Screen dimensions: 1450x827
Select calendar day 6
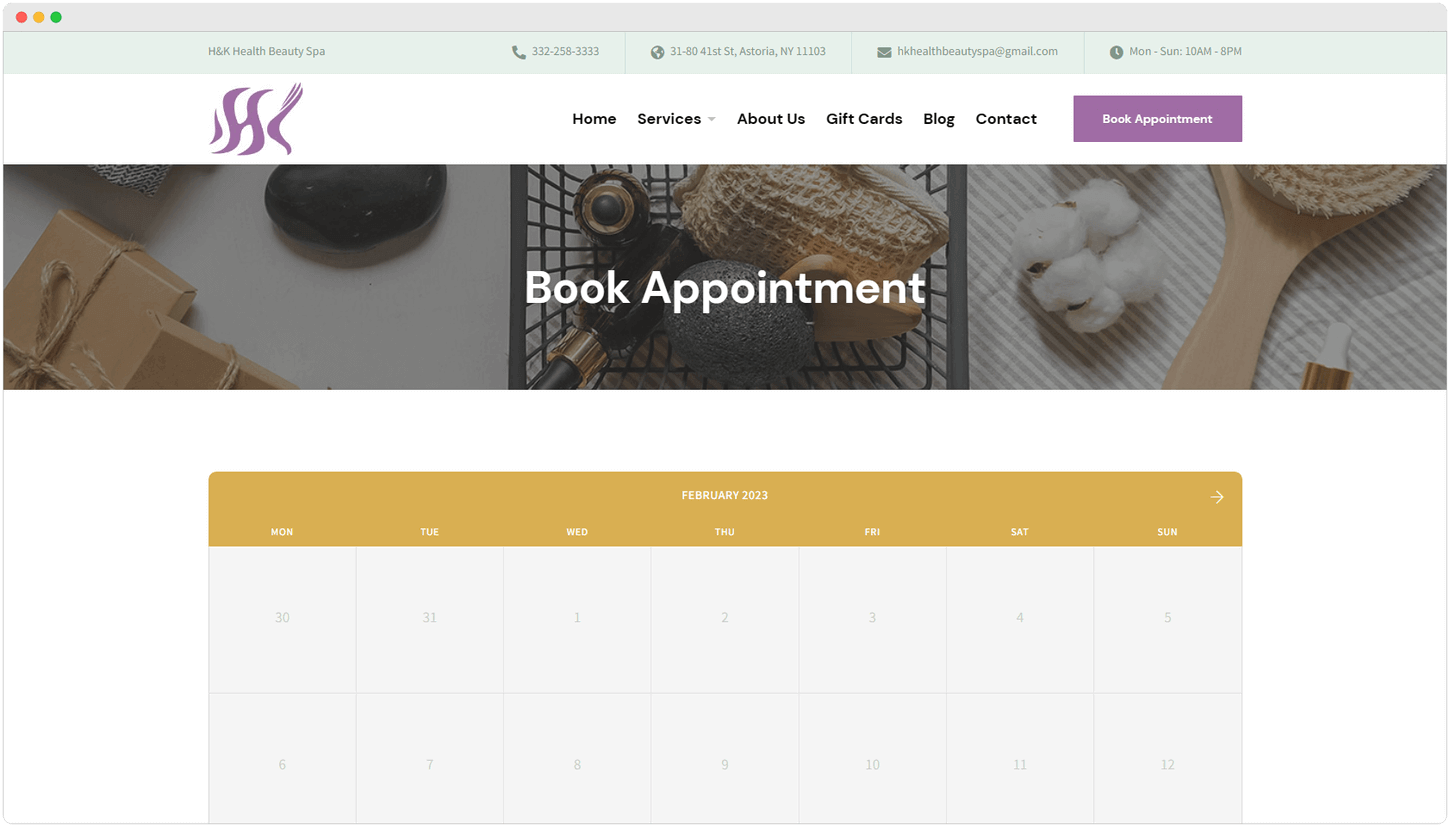282,759
